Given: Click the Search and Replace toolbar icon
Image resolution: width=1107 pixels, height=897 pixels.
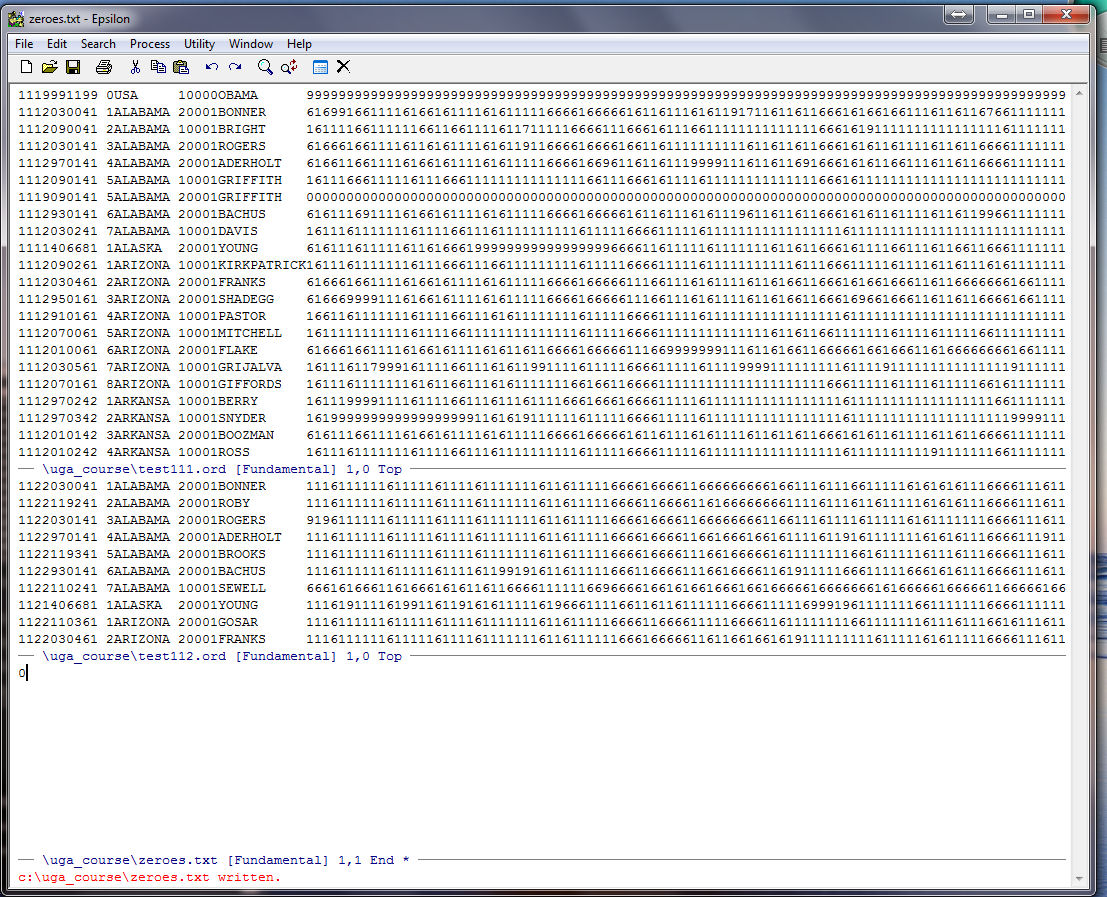Looking at the screenshot, I should [x=289, y=67].
